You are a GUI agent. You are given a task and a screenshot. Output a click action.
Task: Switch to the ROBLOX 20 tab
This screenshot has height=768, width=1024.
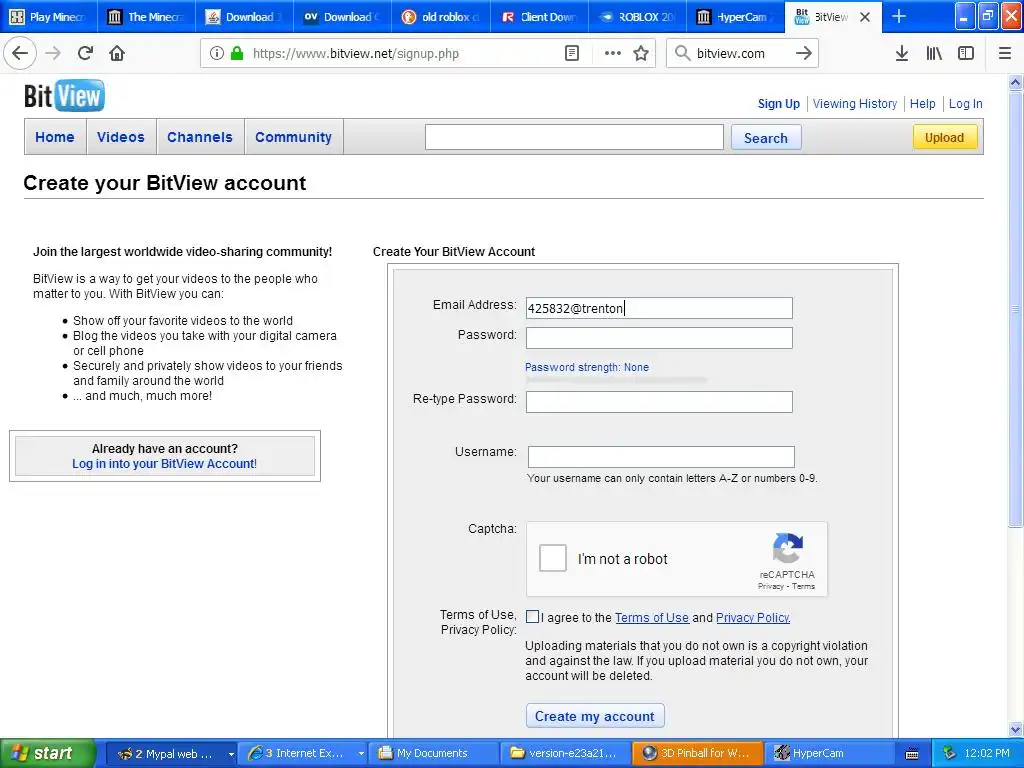tap(637, 16)
